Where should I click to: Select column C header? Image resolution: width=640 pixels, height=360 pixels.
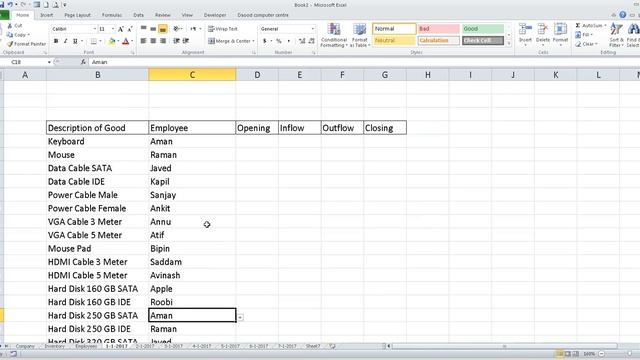pos(192,75)
